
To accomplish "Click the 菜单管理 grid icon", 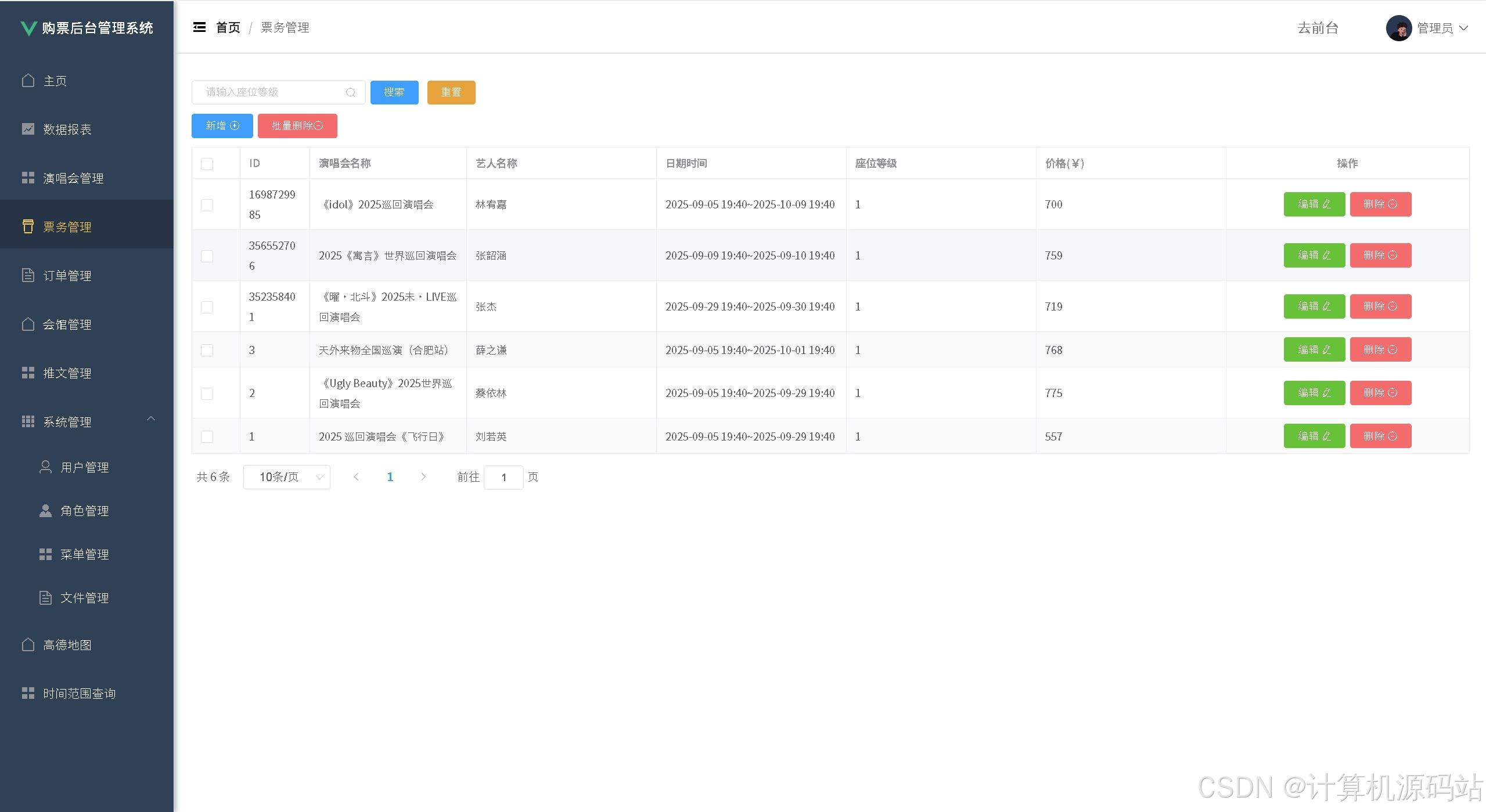I will pyautogui.click(x=45, y=554).
